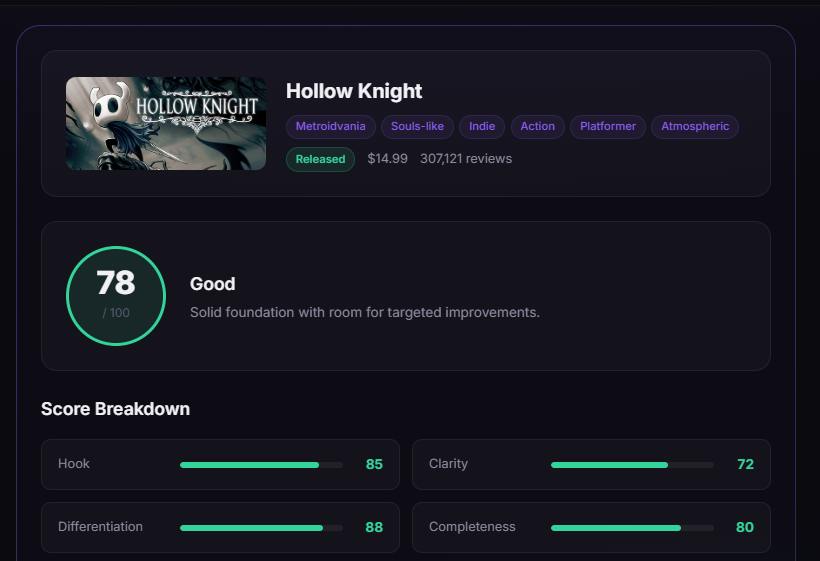Select the Hook score value 85

coord(374,465)
